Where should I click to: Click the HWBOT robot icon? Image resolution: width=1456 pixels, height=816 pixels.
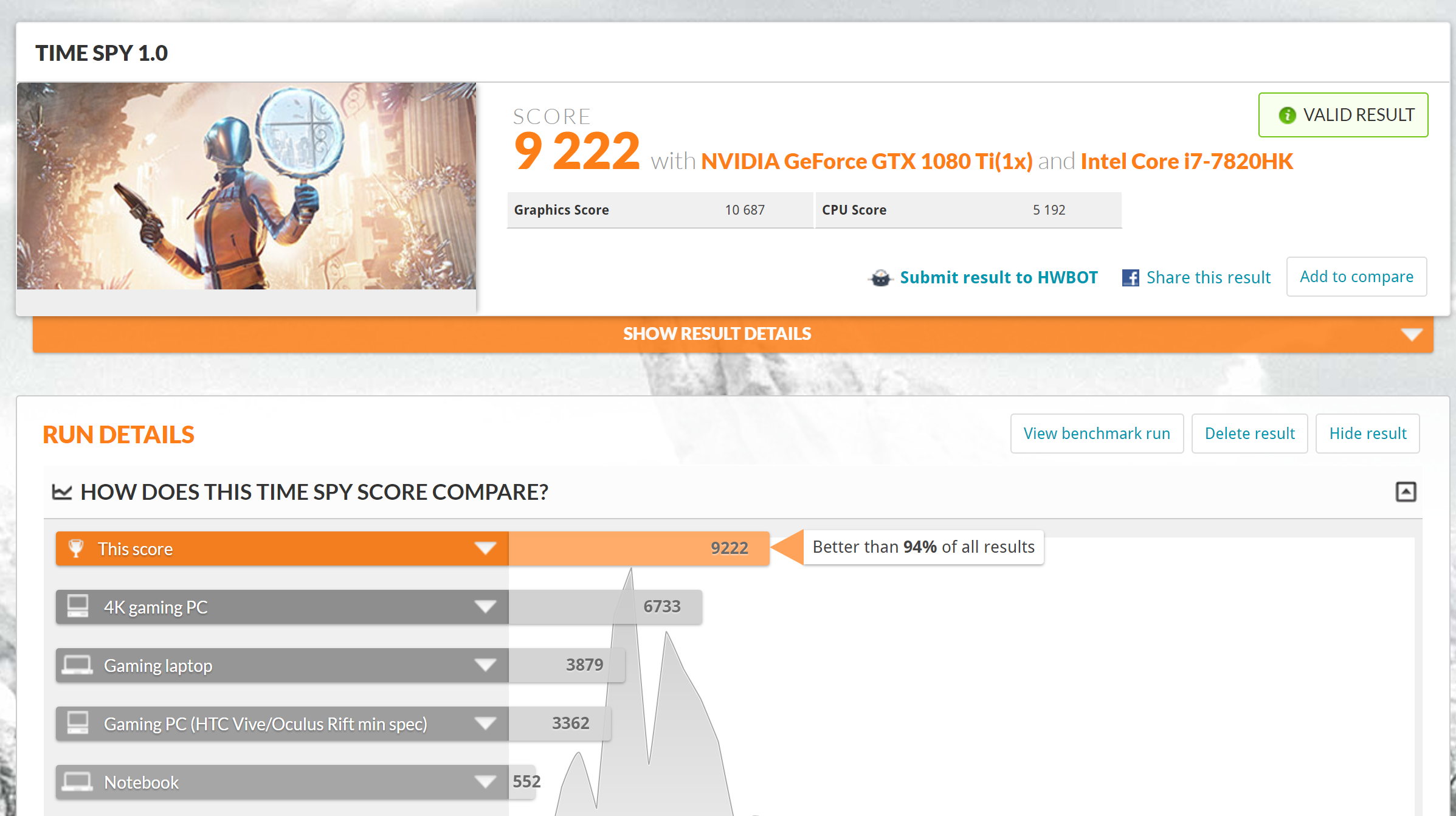tap(880, 278)
